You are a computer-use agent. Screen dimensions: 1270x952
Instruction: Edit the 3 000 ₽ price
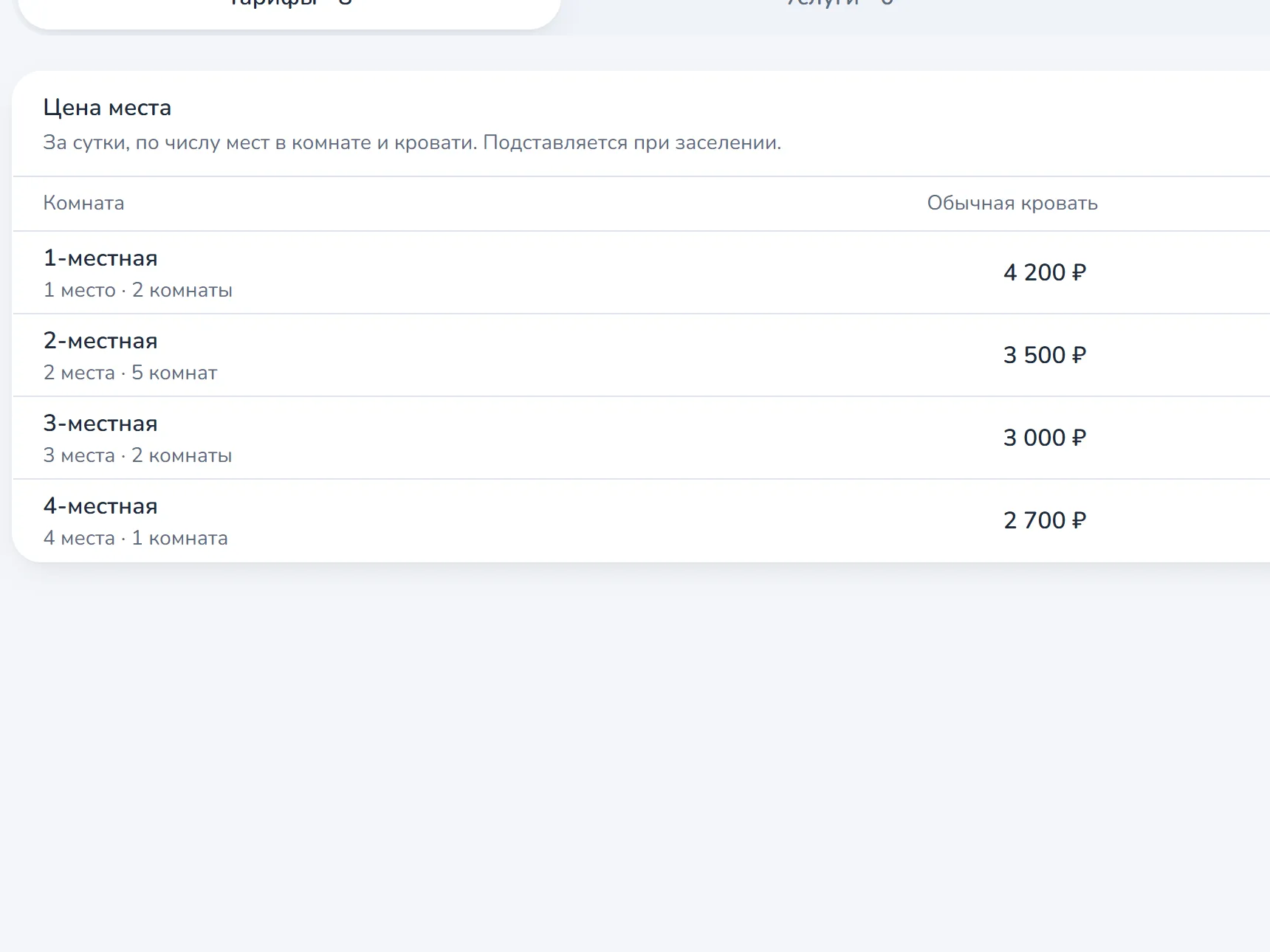pyautogui.click(x=1045, y=438)
